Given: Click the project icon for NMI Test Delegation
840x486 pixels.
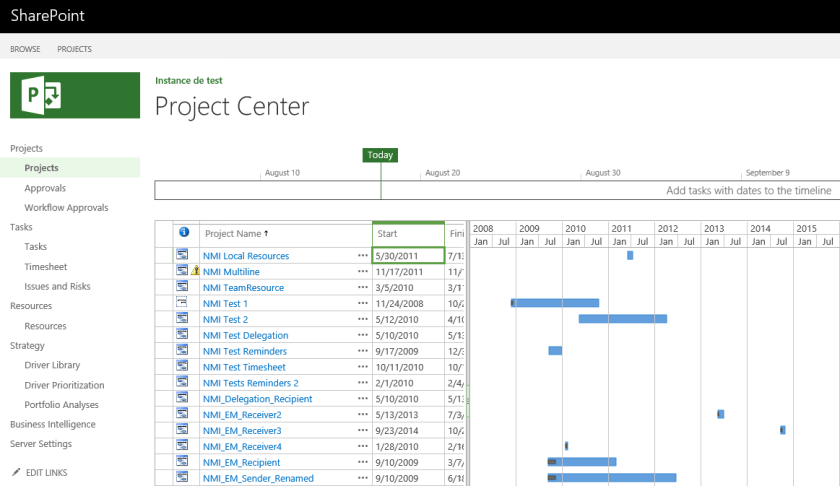Looking at the screenshot, I should [182, 335].
